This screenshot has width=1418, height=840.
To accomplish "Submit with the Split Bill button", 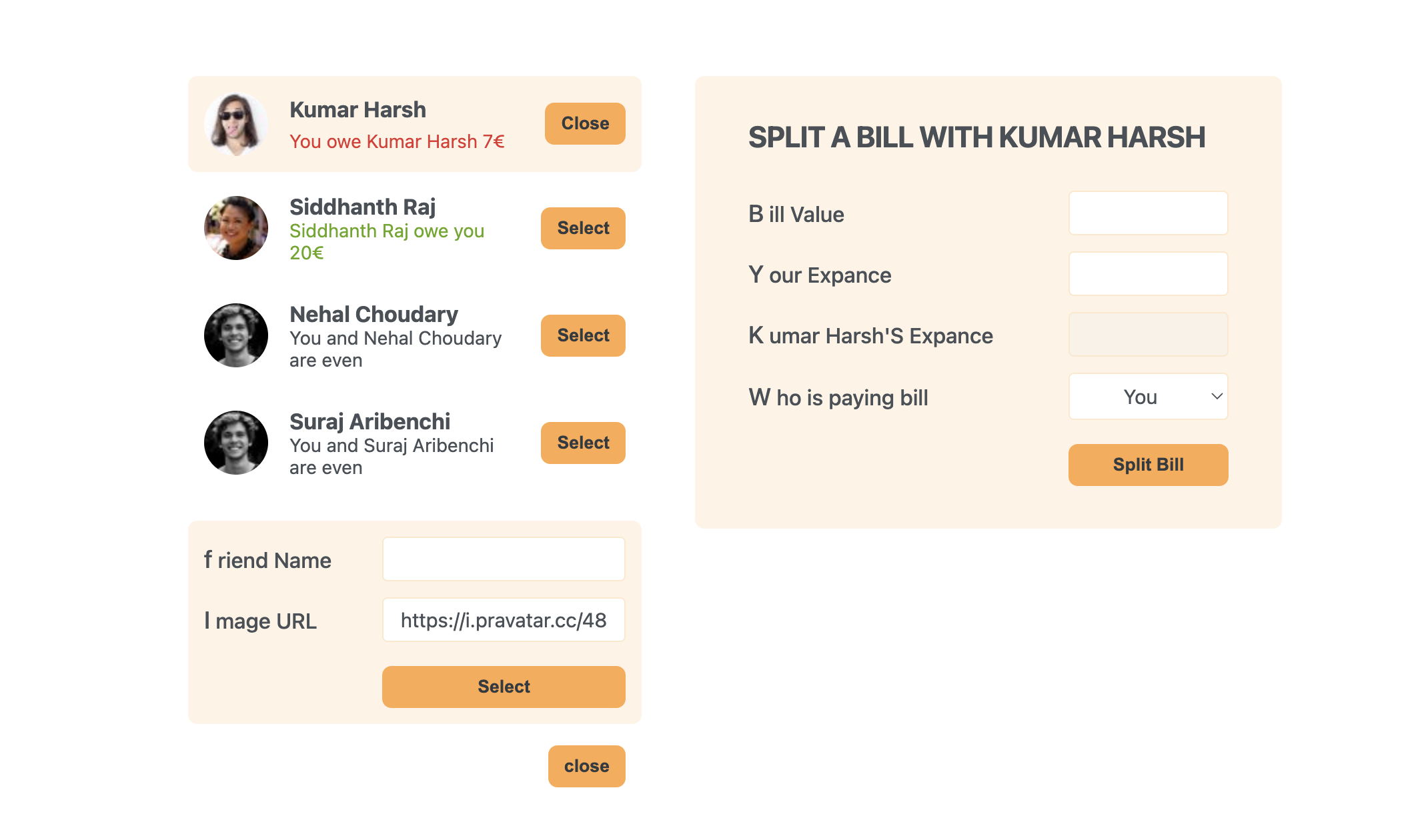I will click(x=1148, y=465).
